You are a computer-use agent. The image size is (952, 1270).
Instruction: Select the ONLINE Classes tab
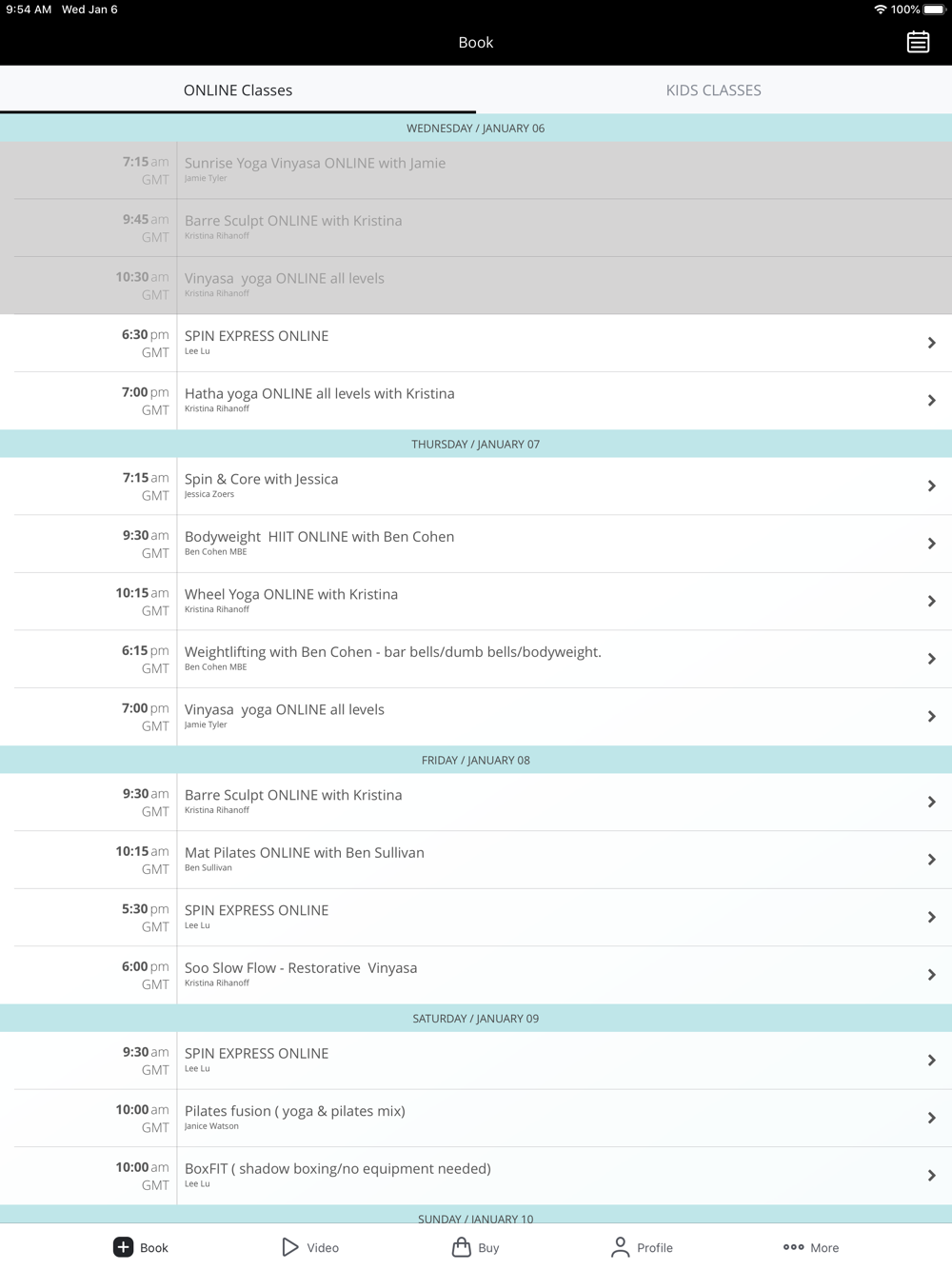[238, 90]
